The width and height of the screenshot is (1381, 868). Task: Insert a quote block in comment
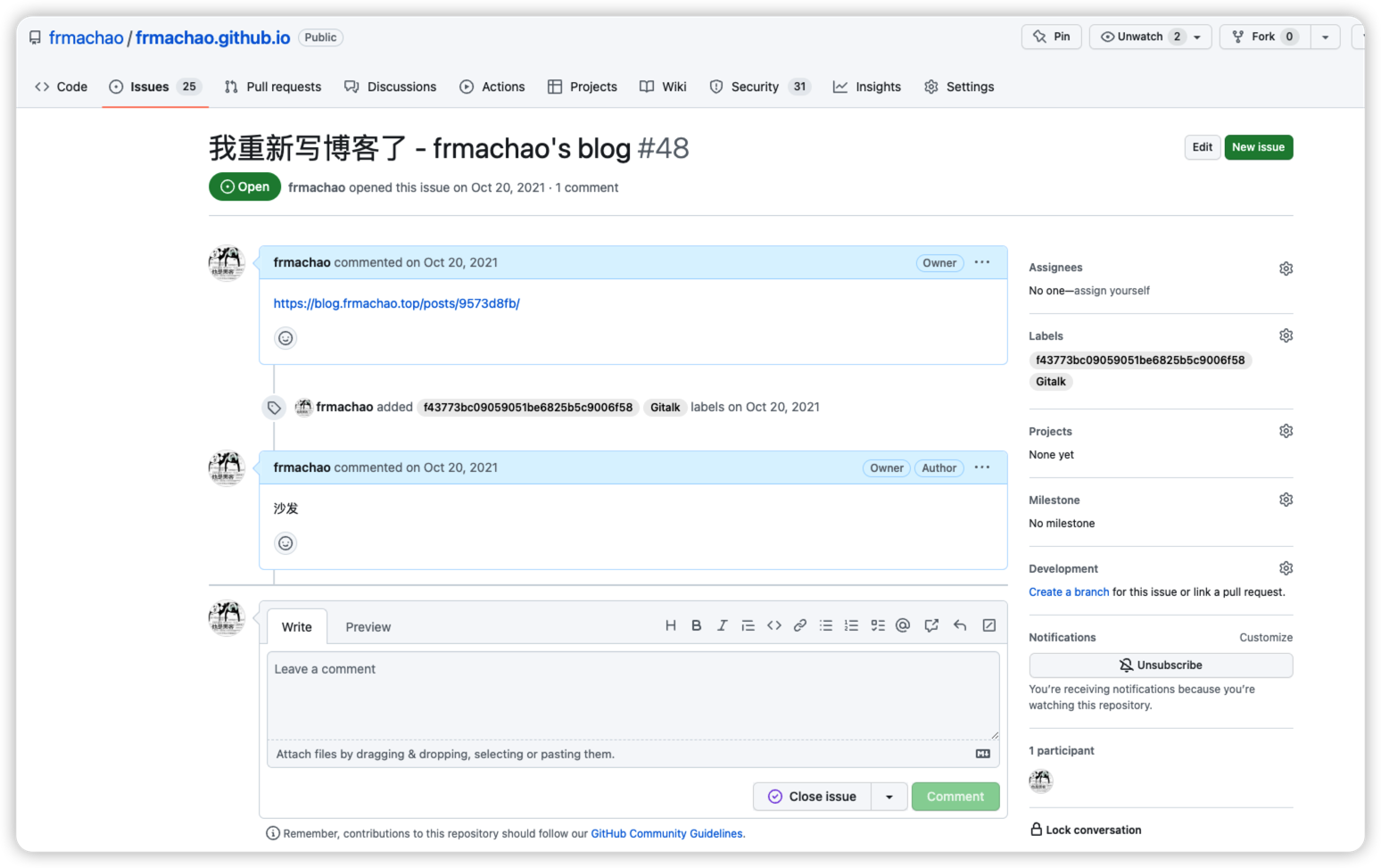point(748,625)
